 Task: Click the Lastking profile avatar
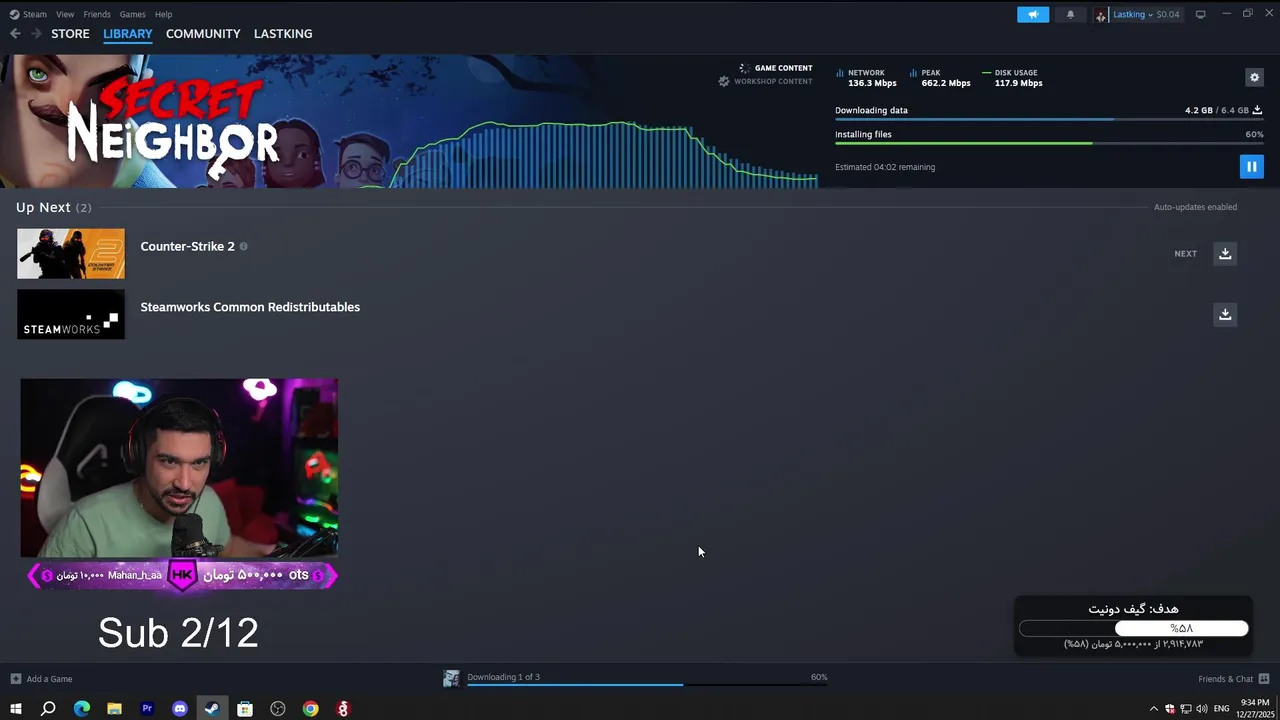click(x=1101, y=14)
